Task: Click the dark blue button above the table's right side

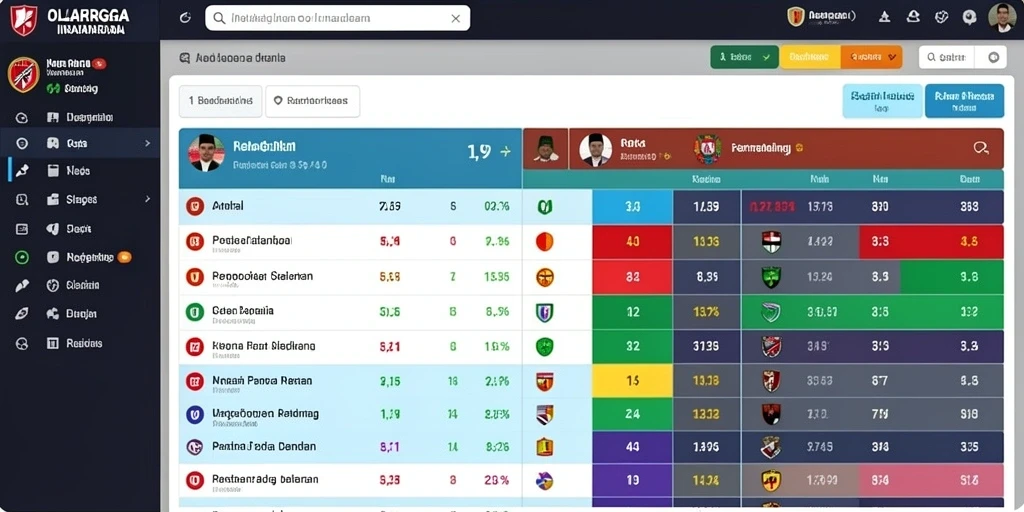Action: coord(964,101)
